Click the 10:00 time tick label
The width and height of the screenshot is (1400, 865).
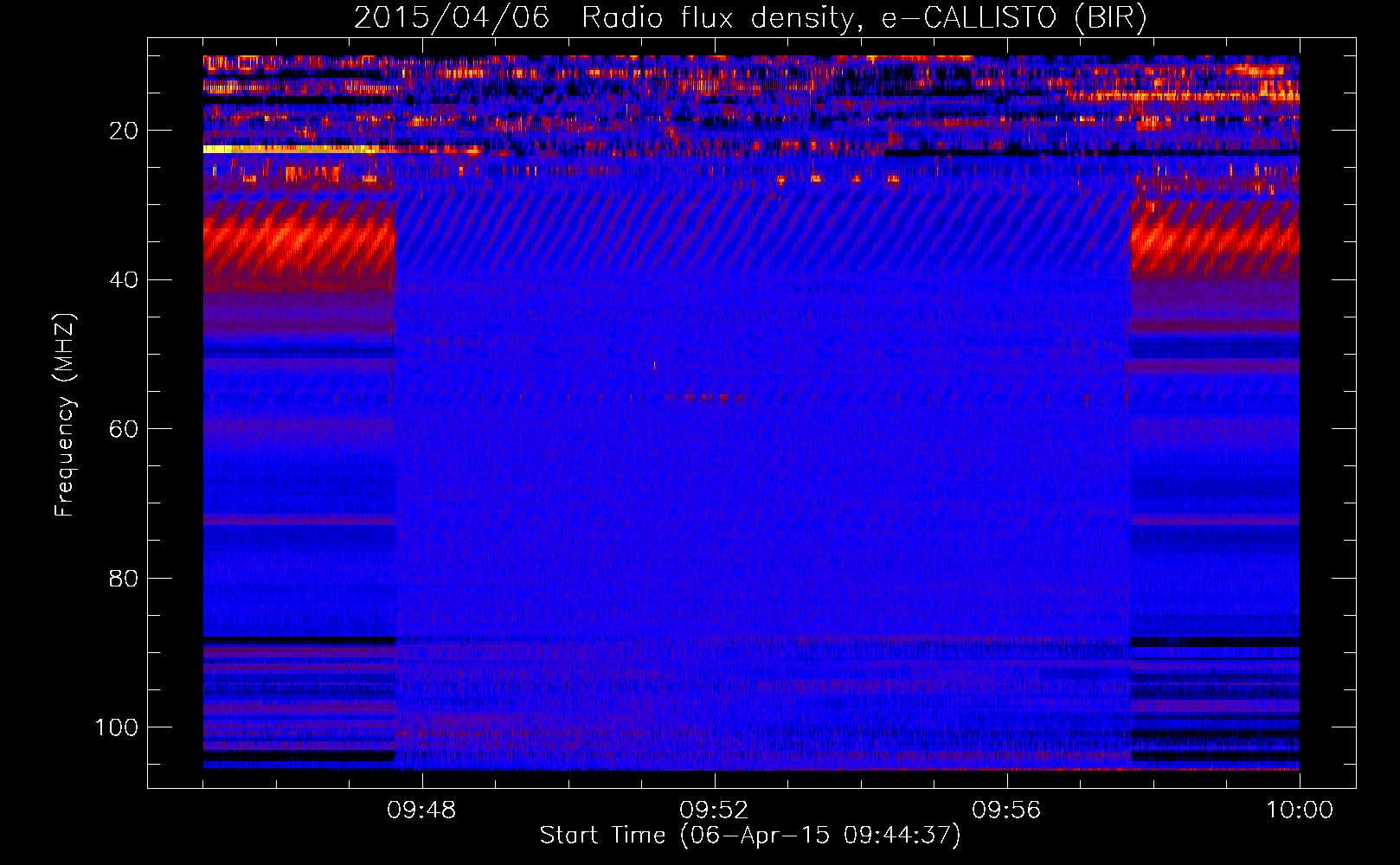point(1300,811)
